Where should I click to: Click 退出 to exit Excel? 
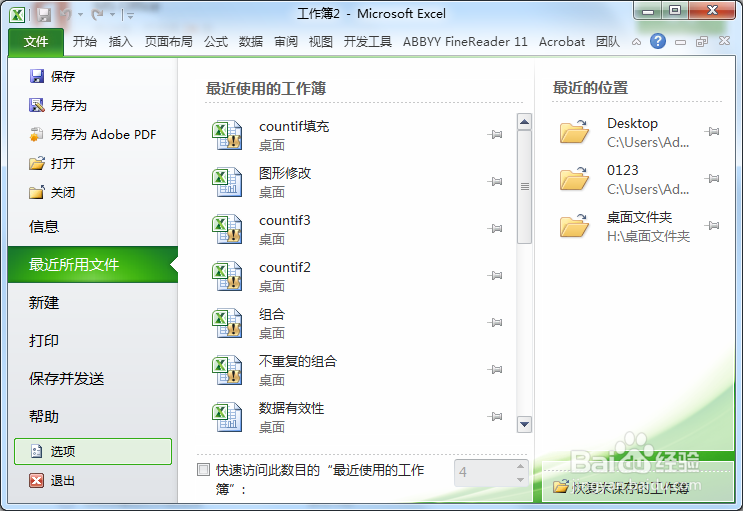pos(52,481)
